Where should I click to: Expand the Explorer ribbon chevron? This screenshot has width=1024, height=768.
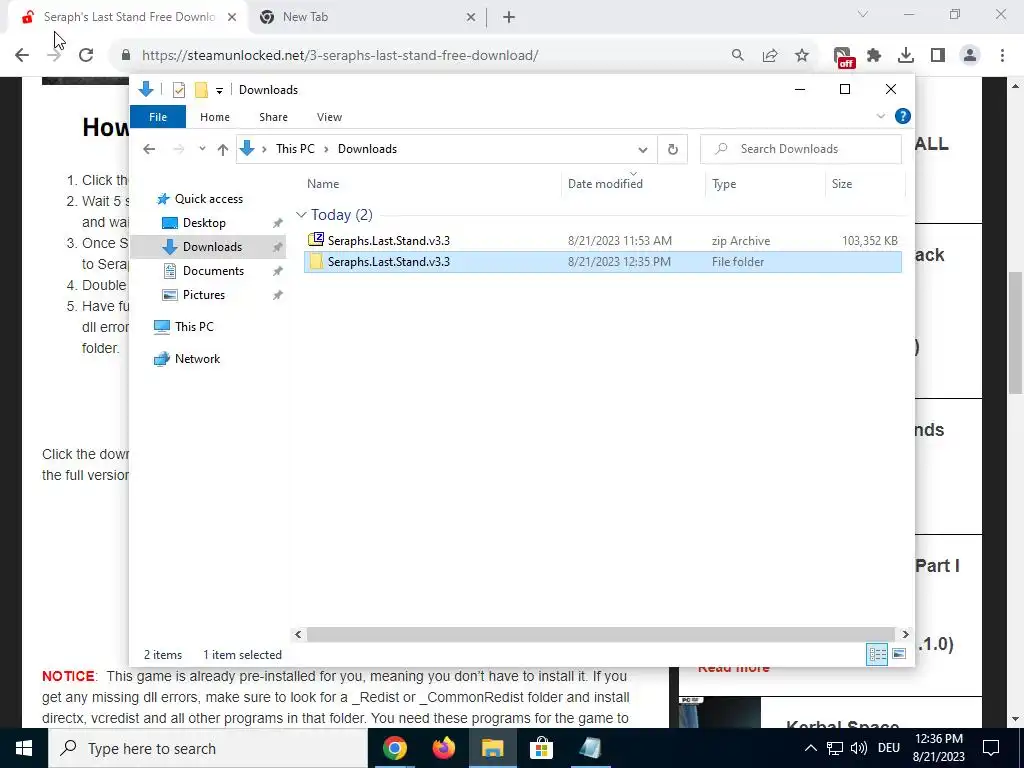pos(880,116)
